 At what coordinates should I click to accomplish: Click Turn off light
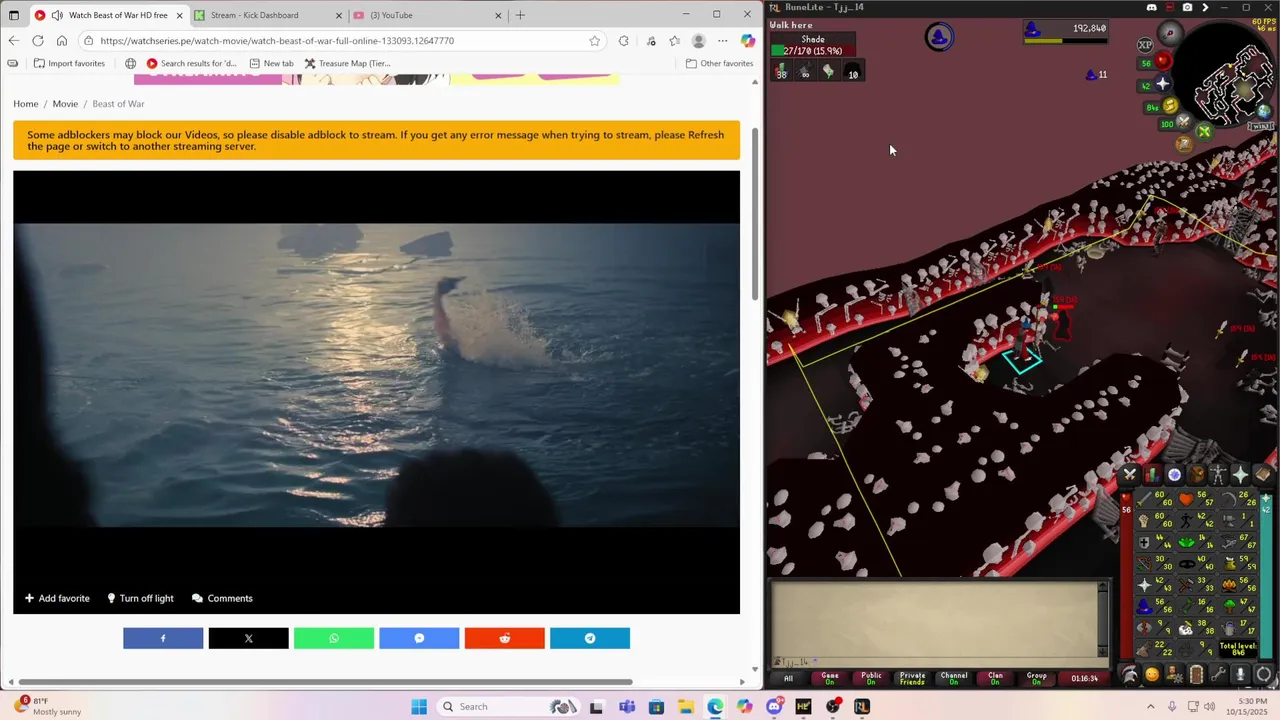coord(140,598)
